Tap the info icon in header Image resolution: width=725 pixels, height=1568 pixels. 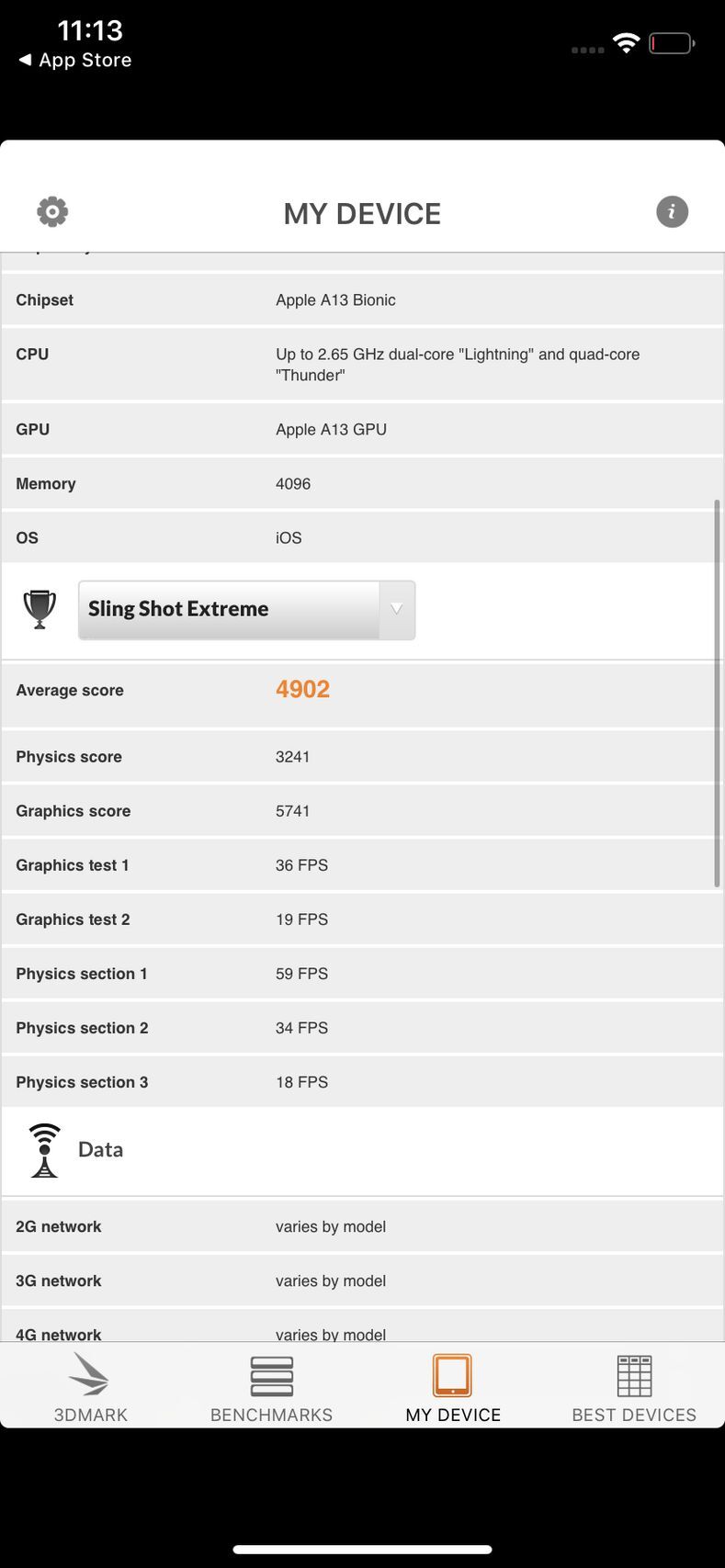click(x=672, y=212)
